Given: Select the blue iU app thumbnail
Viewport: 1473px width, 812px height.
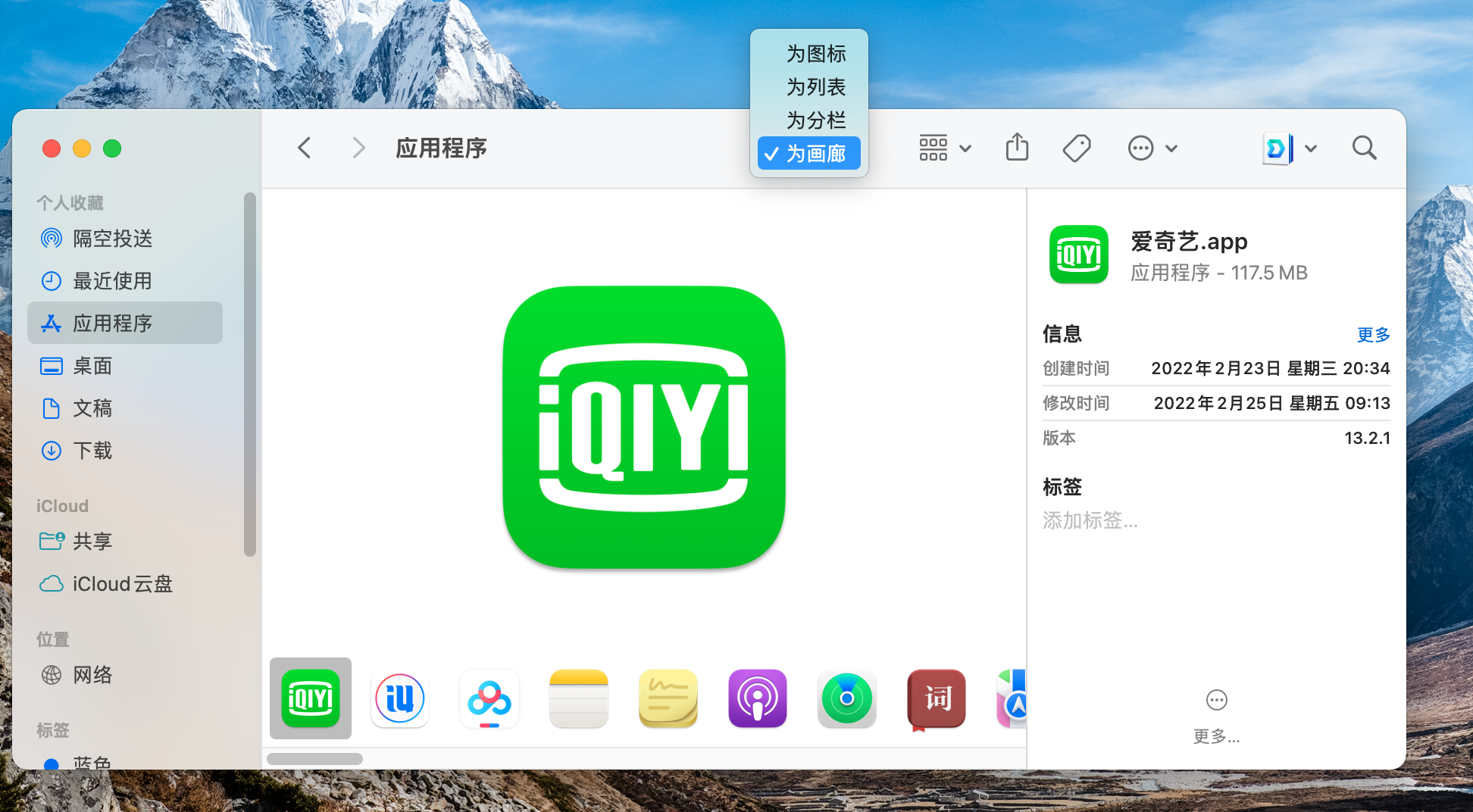Looking at the screenshot, I should point(400,698).
